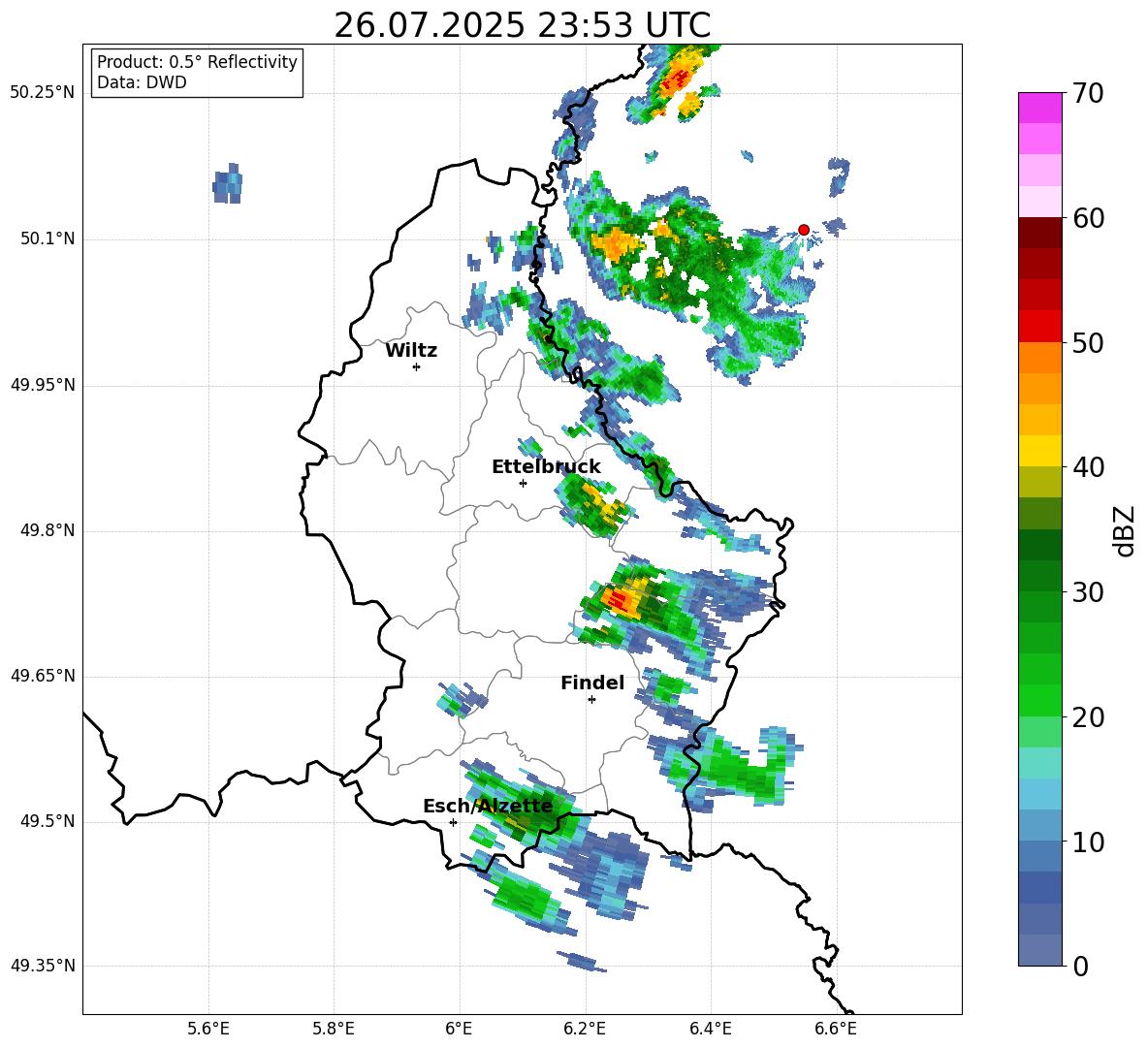Click the 40 tick on colorbar
The height and width of the screenshot is (1048, 1148).
(x=1088, y=467)
